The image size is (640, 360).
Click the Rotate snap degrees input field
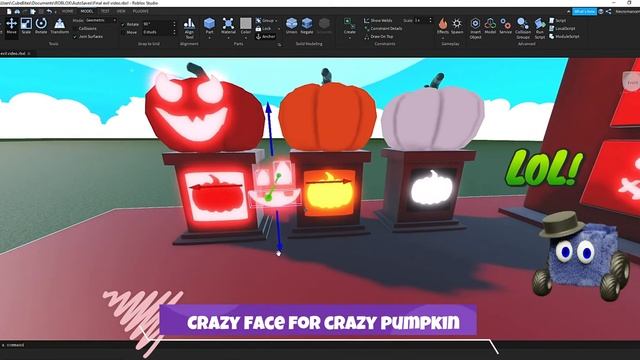click(157, 24)
